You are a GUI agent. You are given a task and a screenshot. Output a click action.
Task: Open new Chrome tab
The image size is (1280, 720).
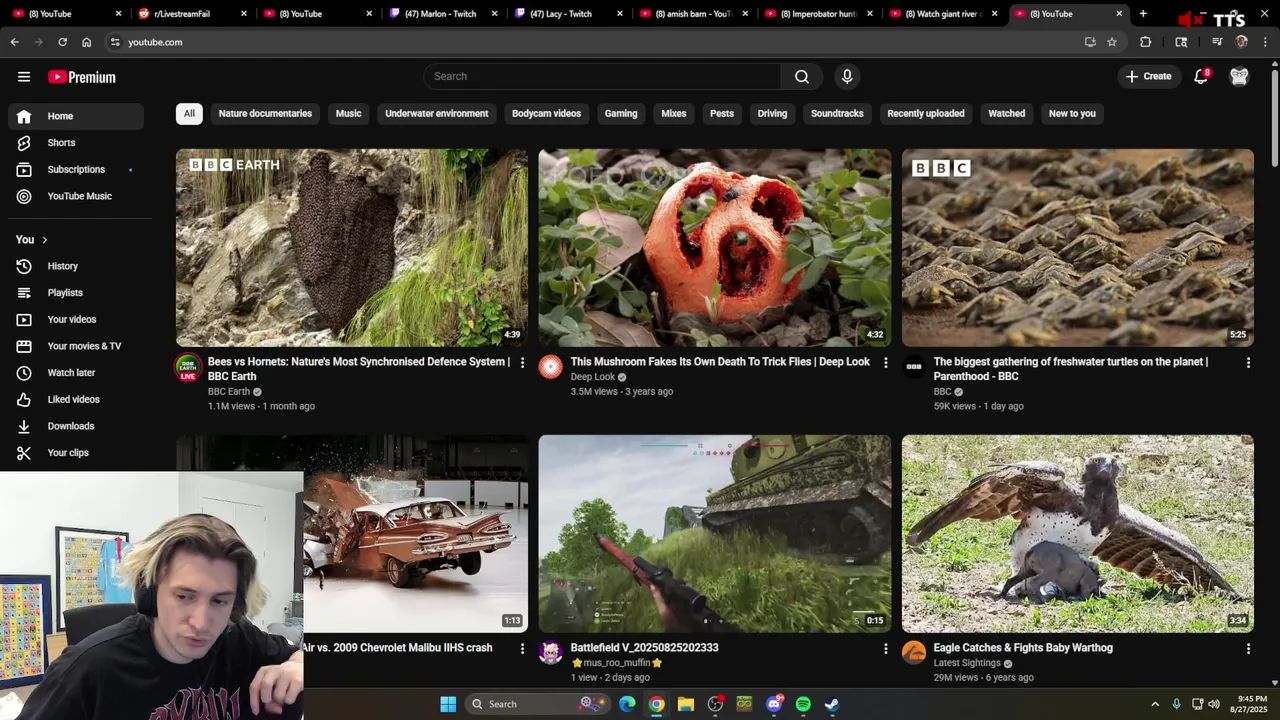1143,14
